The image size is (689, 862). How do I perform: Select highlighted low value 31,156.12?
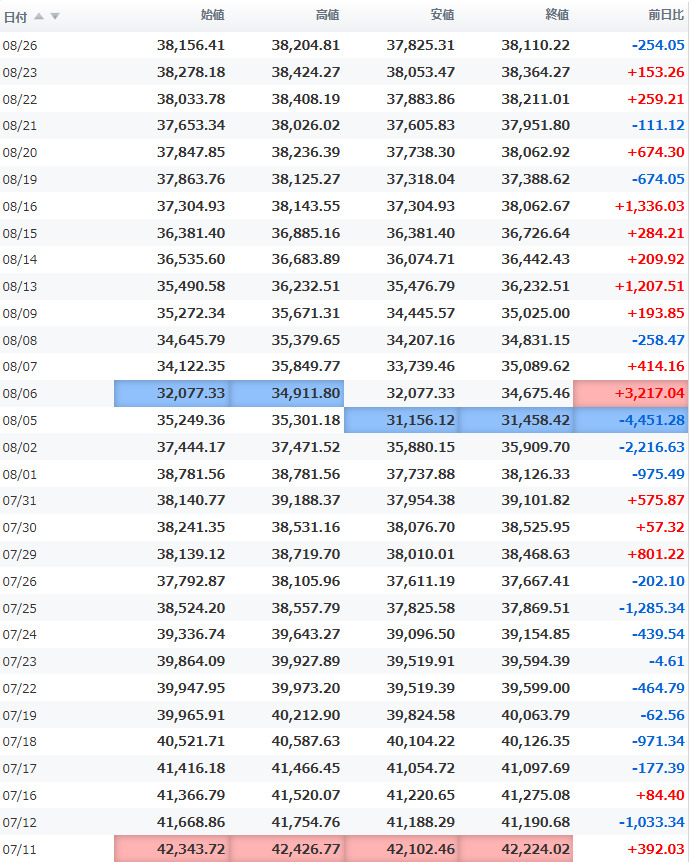click(x=401, y=421)
